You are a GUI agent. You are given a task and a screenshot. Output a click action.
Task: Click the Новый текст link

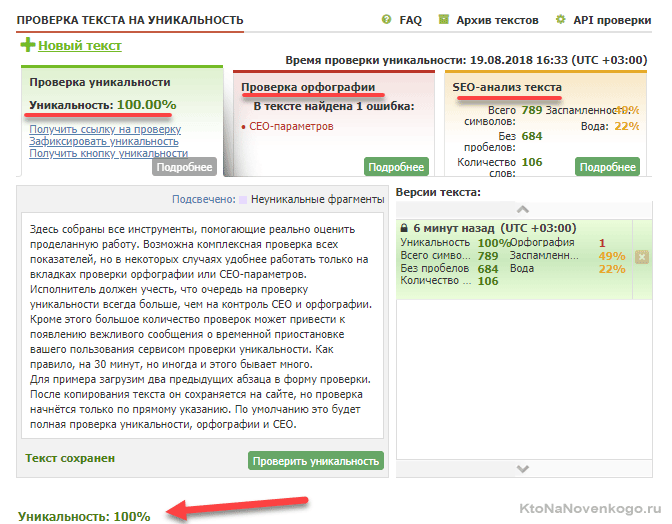pos(80,45)
